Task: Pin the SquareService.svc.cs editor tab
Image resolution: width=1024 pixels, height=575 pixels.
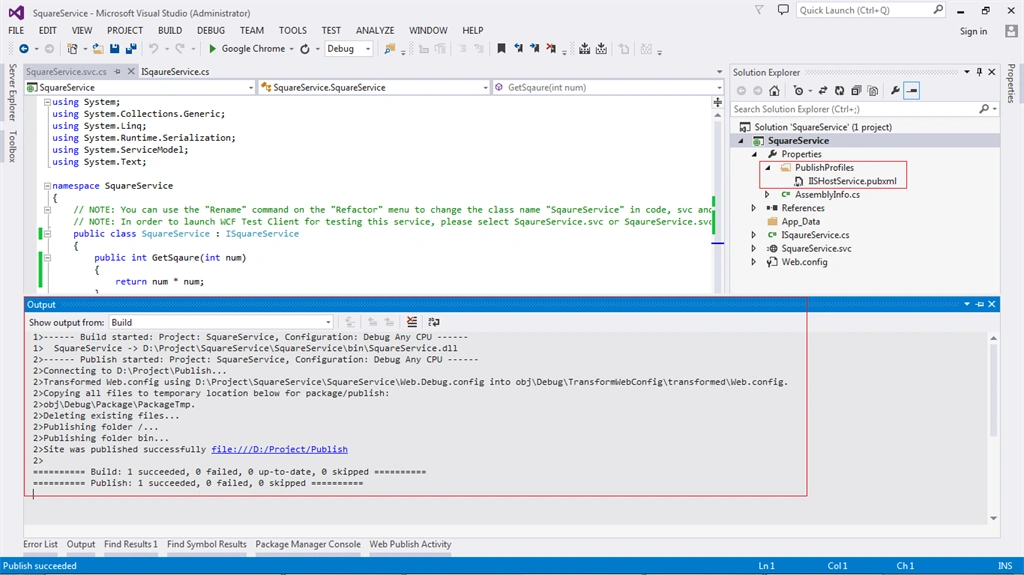Action: click(x=118, y=72)
